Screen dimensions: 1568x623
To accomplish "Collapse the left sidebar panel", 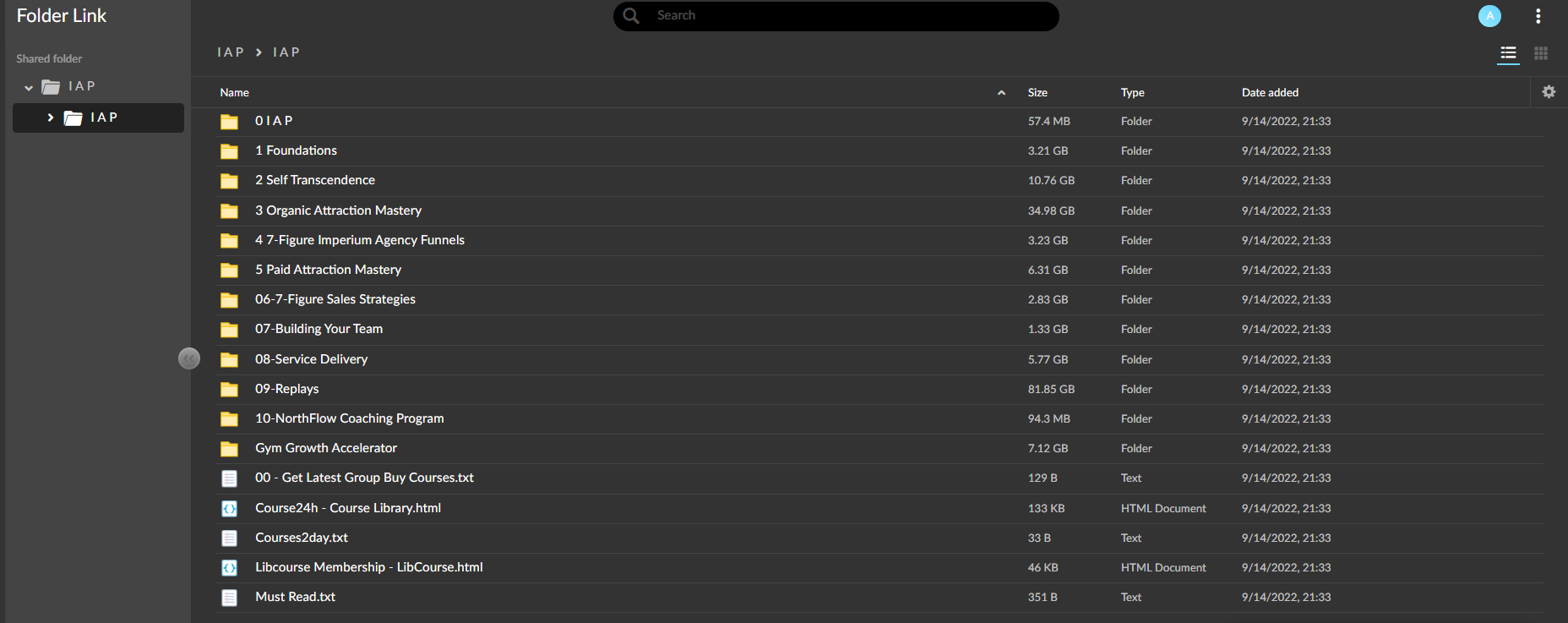I will pyautogui.click(x=188, y=358).
